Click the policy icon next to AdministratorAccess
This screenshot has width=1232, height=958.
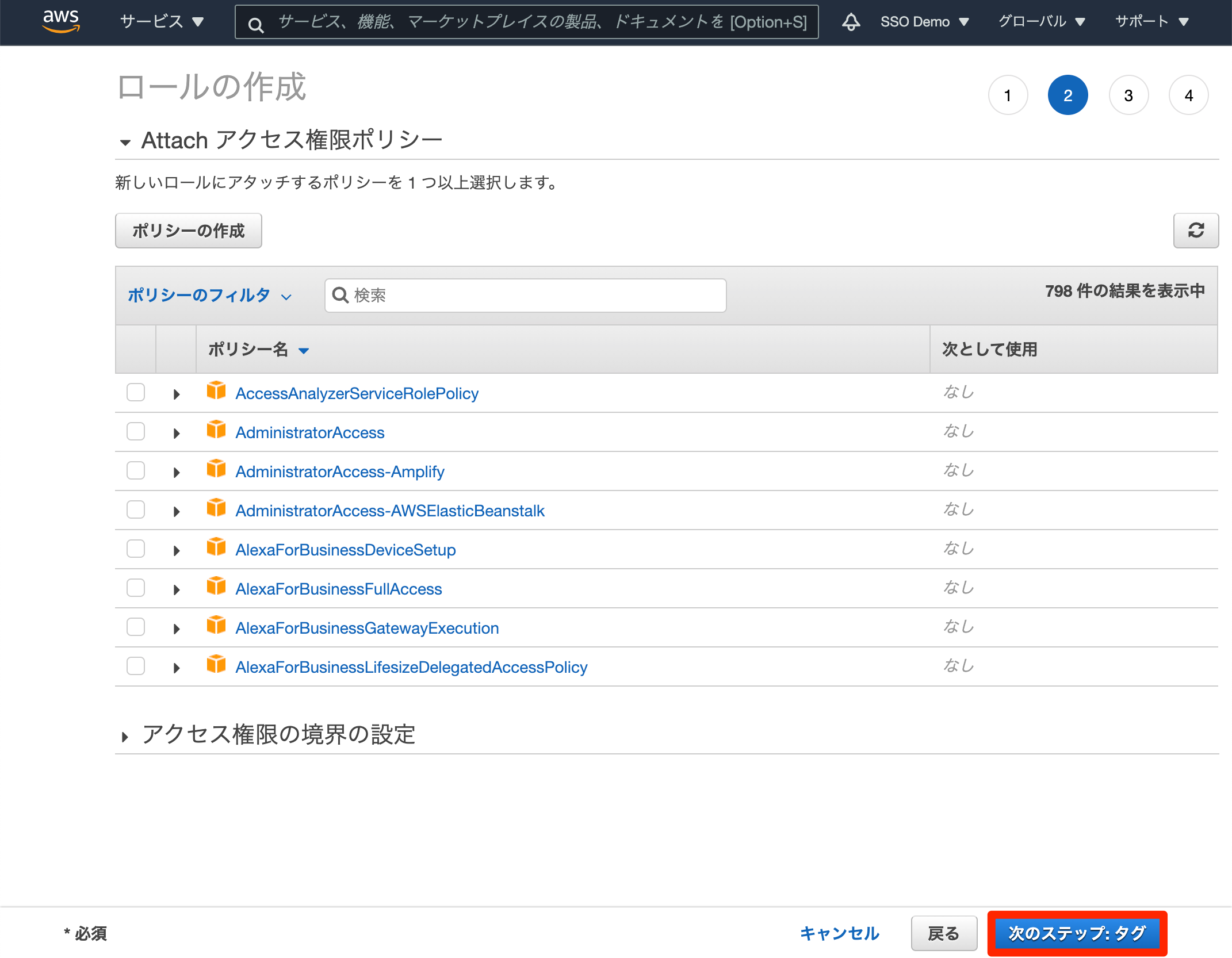[216, 430]
